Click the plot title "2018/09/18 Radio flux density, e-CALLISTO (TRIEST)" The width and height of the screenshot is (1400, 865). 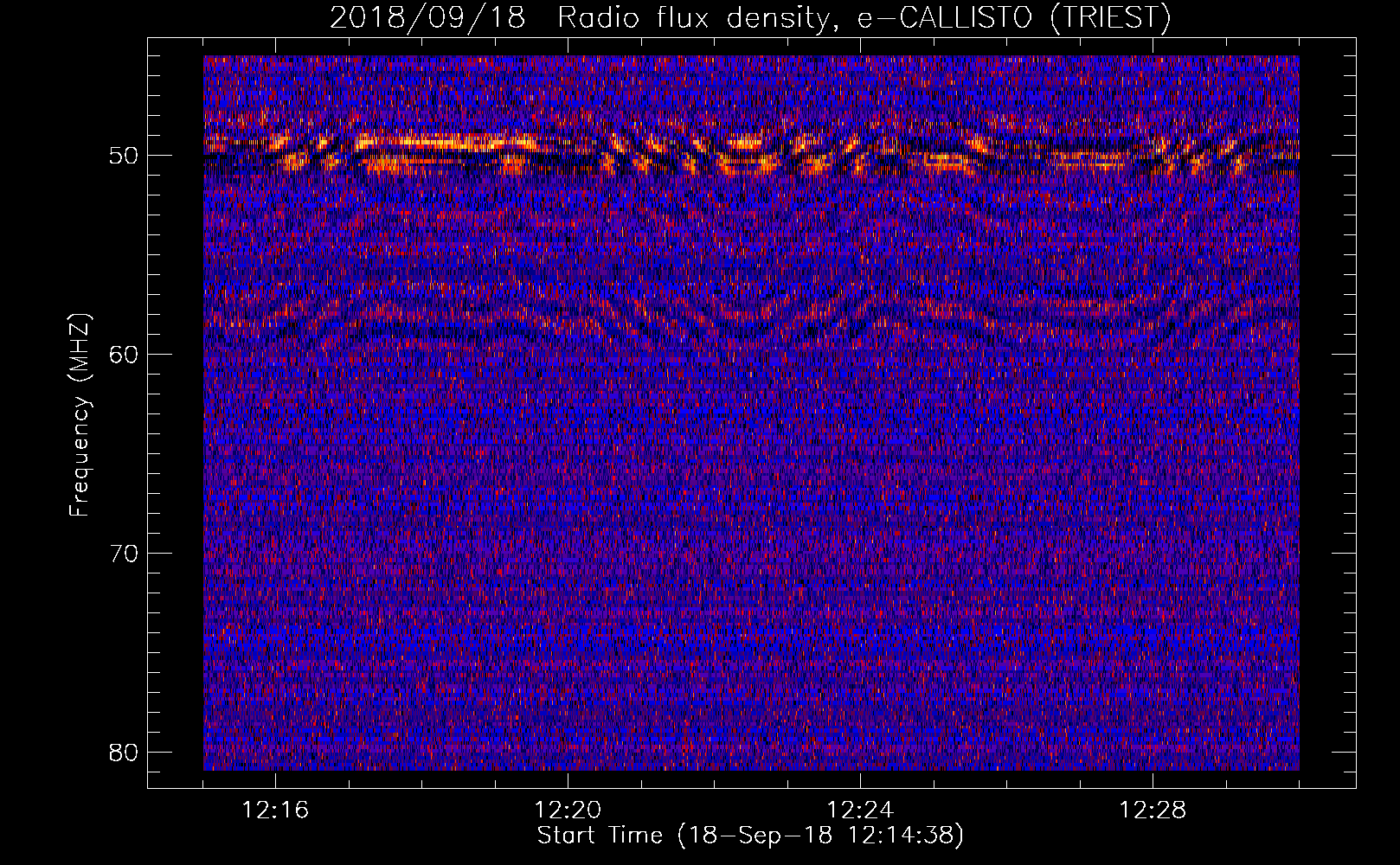[x=750, y=17]
